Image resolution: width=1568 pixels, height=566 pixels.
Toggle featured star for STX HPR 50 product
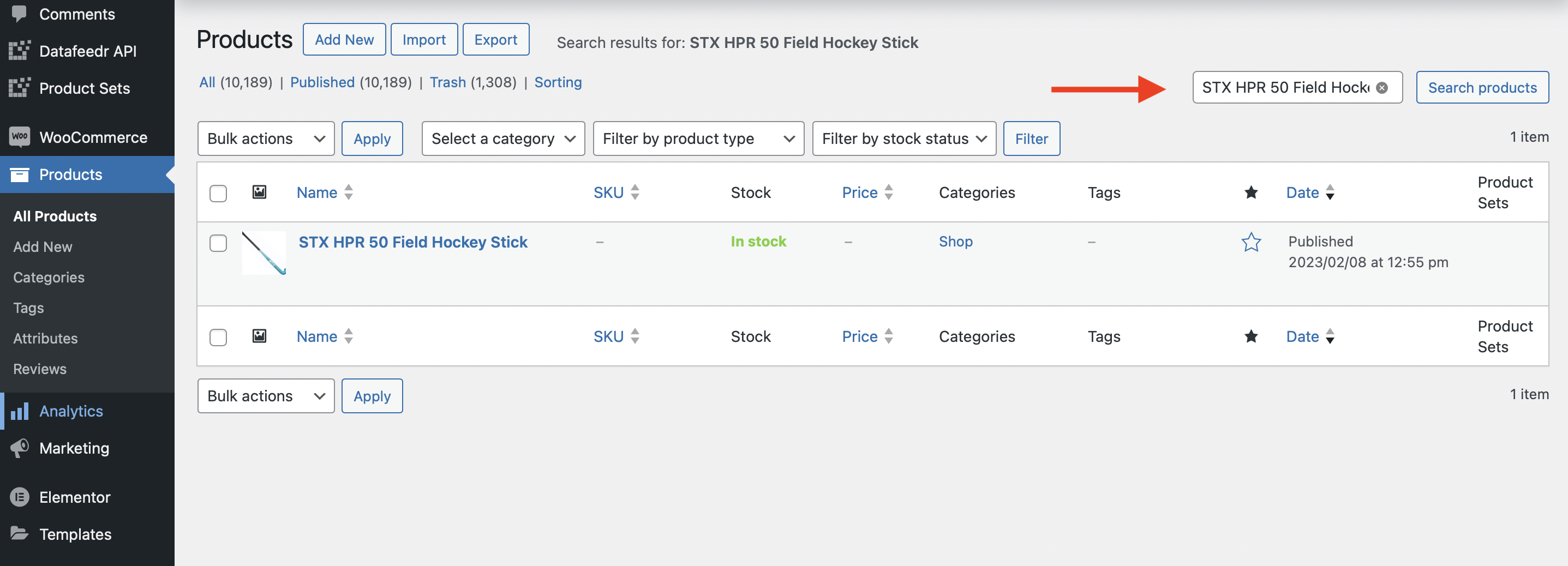pyautogui.click(x=1251, y=242)
